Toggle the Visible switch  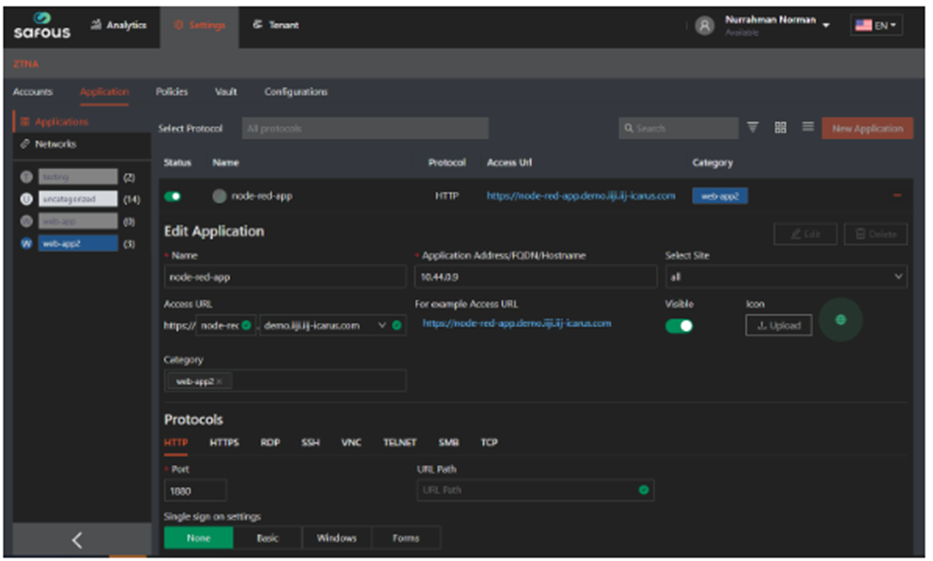[679, 326]
